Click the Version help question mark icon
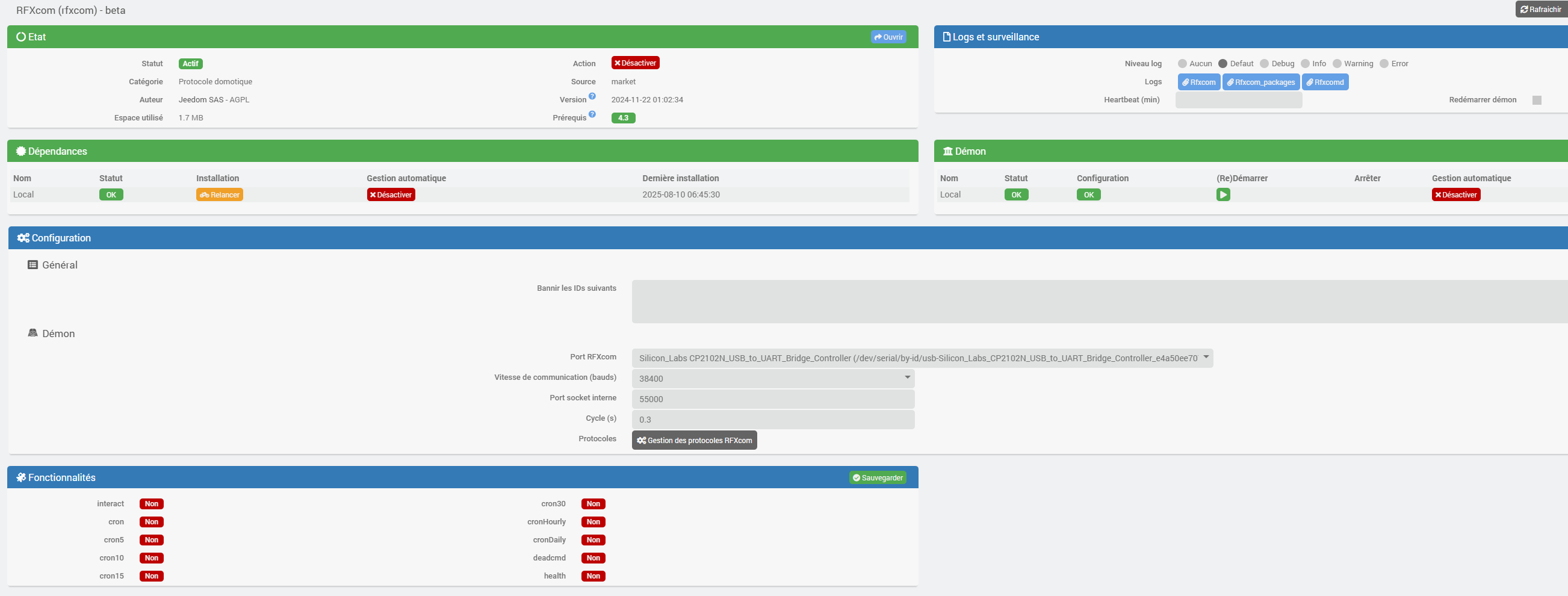 coord(592,96)
